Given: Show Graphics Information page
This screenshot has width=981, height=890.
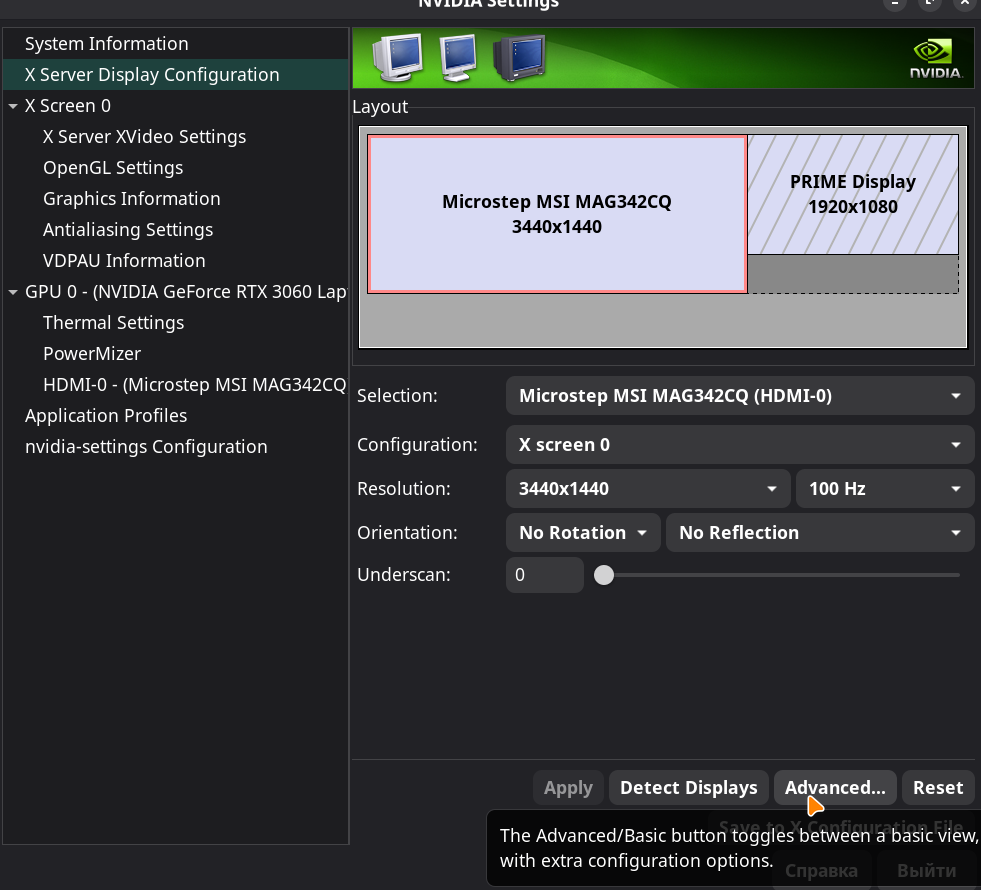Looking at the screenshot, I should 131,199.
